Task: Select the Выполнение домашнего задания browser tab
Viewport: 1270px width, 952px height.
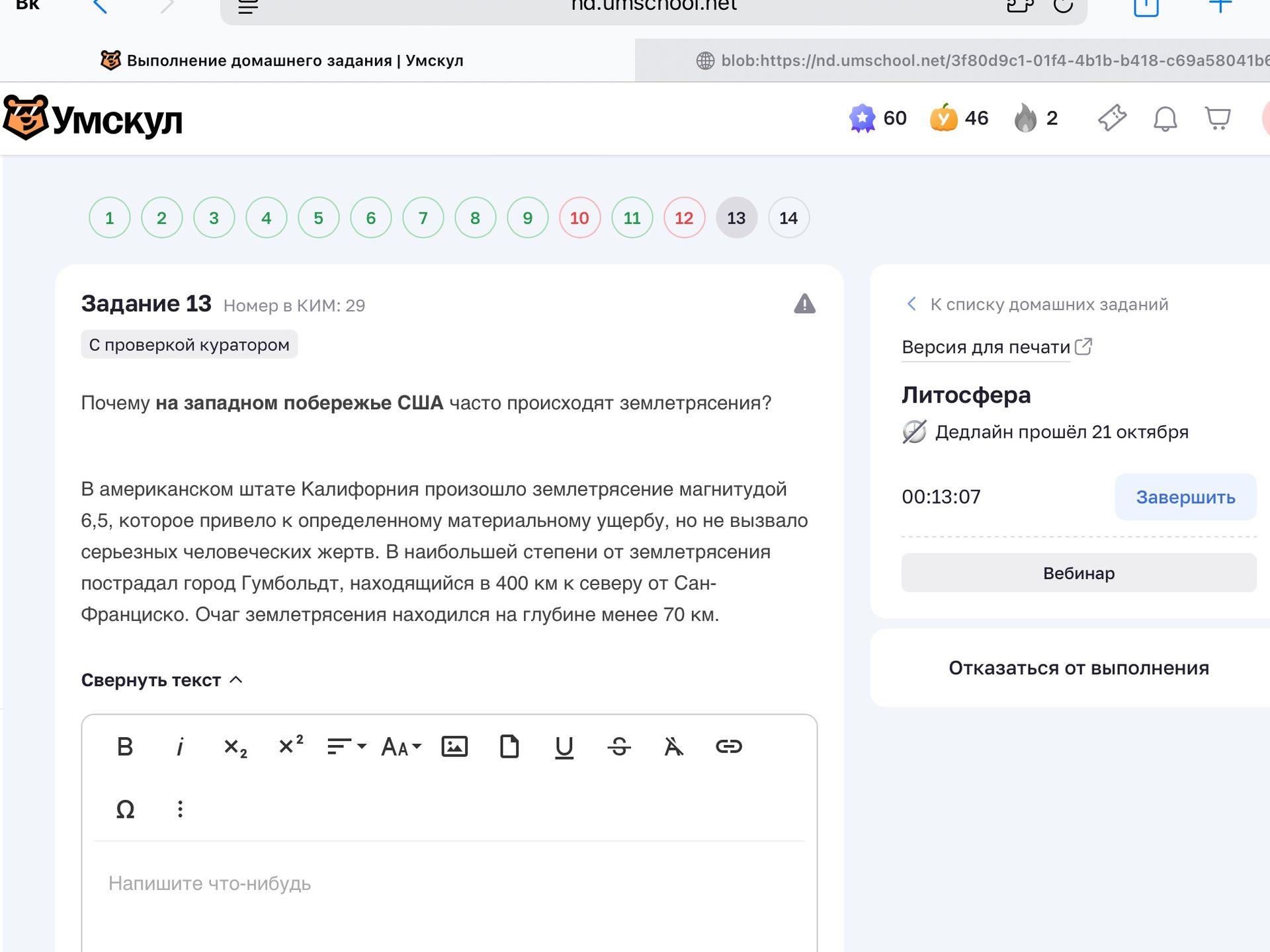Action: [282, 60]
